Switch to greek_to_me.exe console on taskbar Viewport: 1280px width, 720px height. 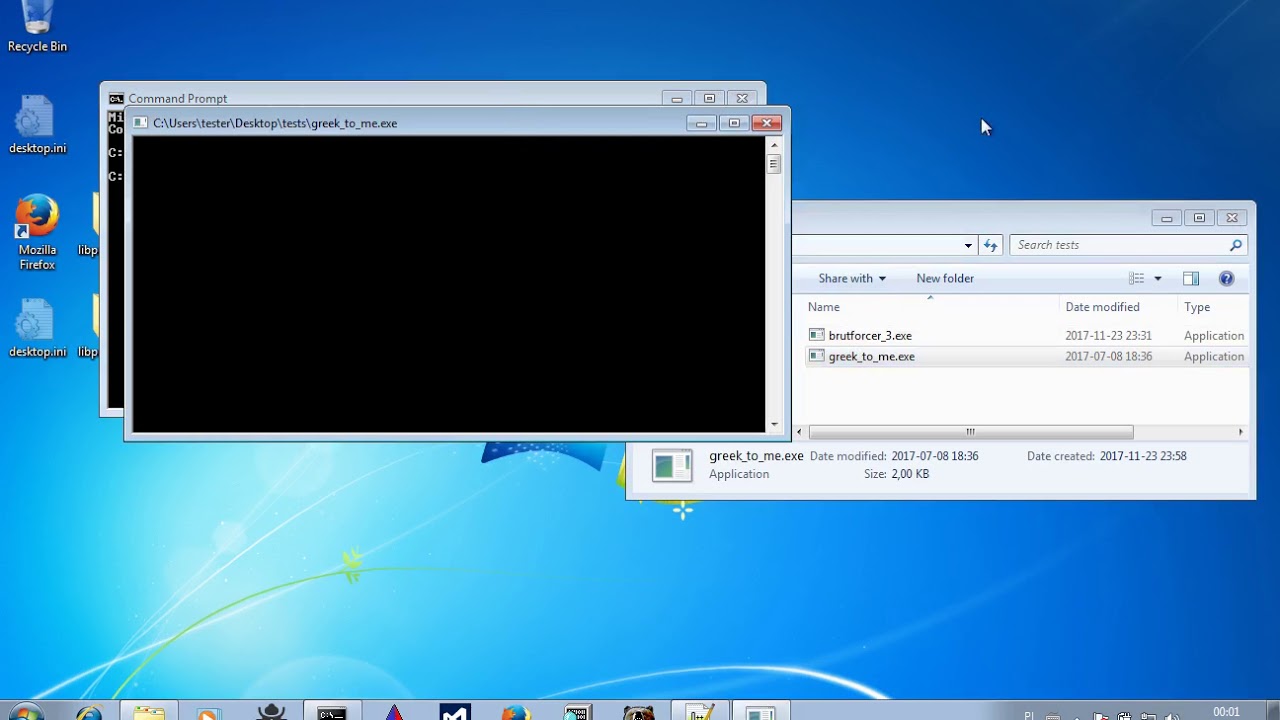click(761, 712)
